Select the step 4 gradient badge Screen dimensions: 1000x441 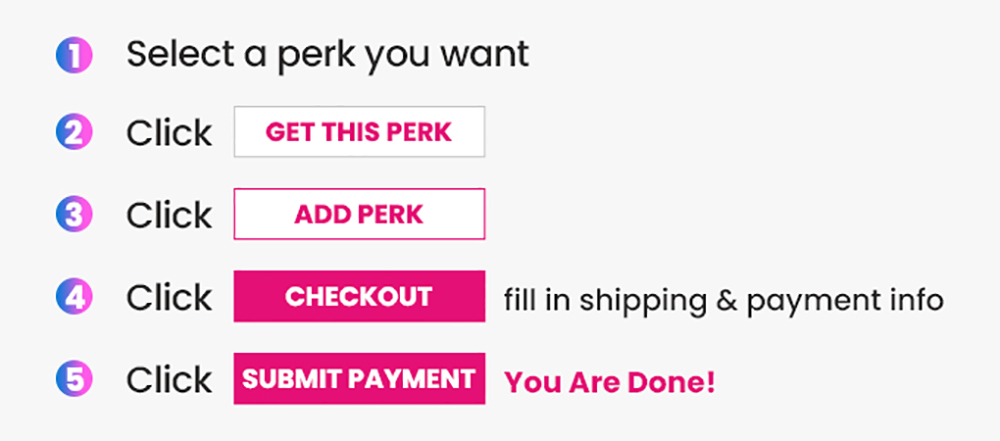coord(74,297)
